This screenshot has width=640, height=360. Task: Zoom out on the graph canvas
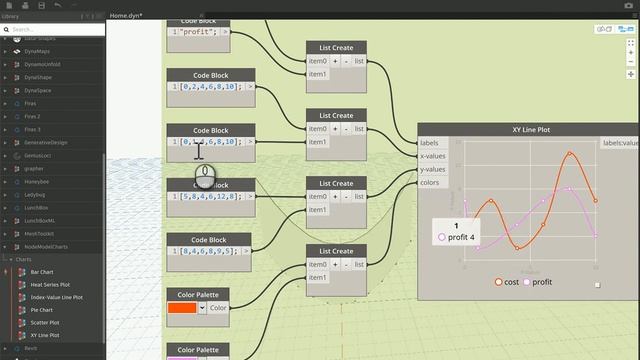(631, 62)
